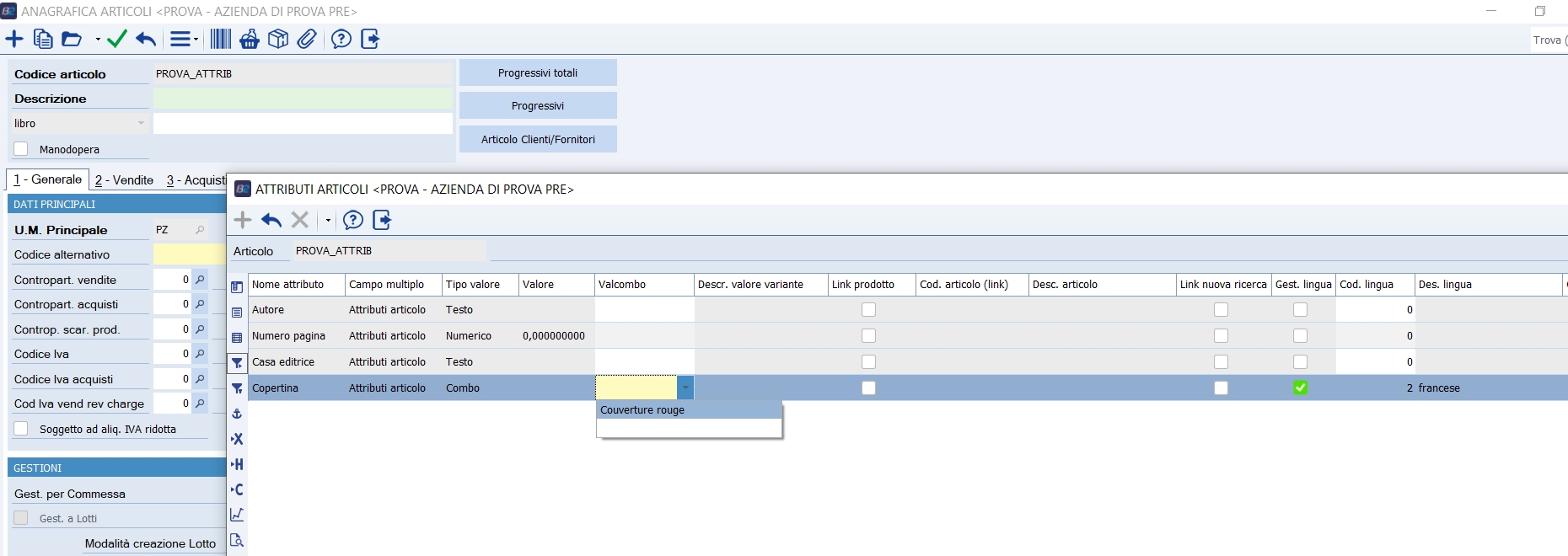
Task: Click Undo in Attributi Articoli toolbar
Action: (x=271, y=220)
